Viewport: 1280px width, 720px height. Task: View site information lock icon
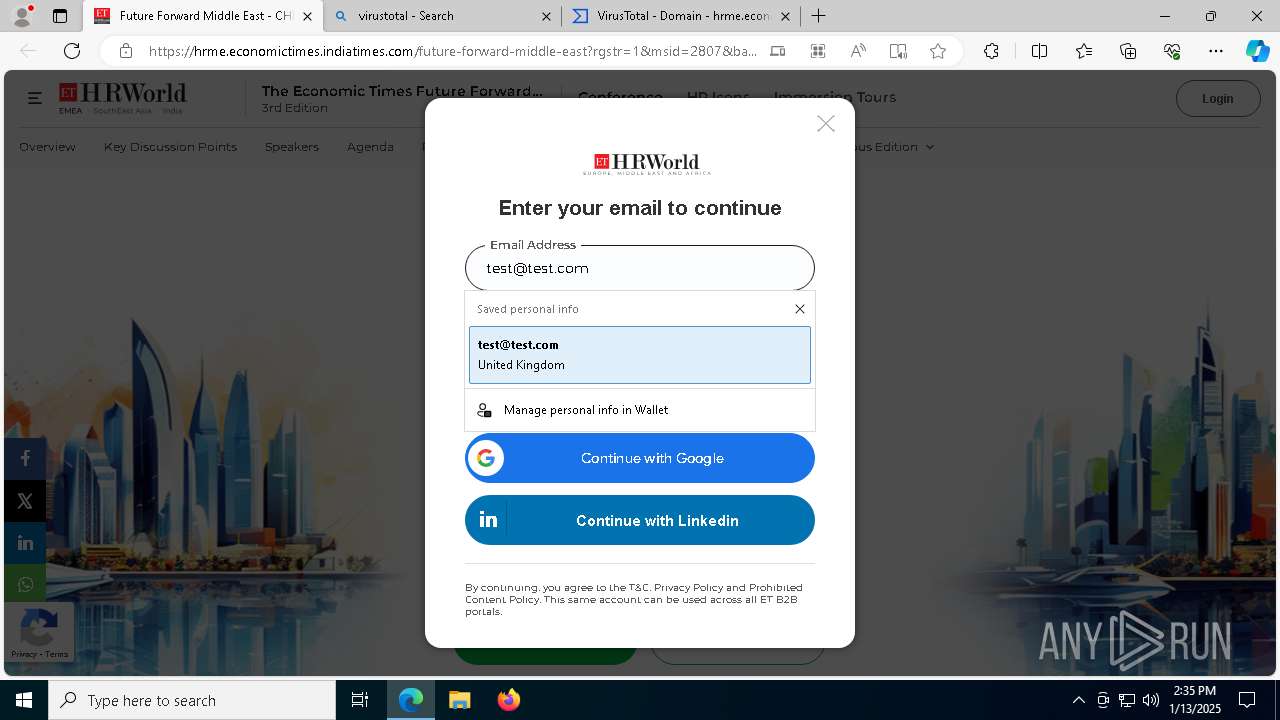pos(125,51)
